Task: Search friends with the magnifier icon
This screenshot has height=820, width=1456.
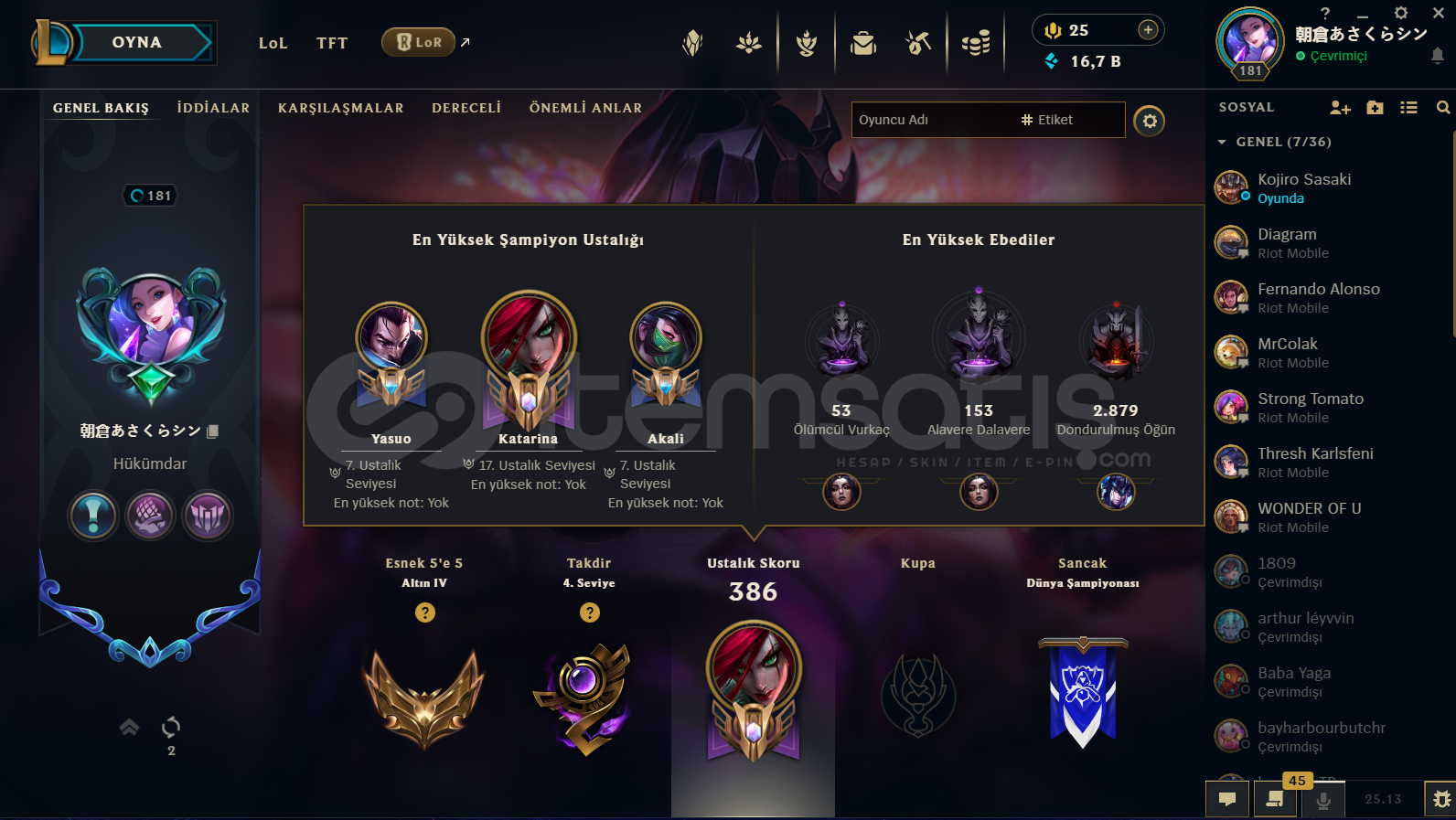Action: (1443, 108)
